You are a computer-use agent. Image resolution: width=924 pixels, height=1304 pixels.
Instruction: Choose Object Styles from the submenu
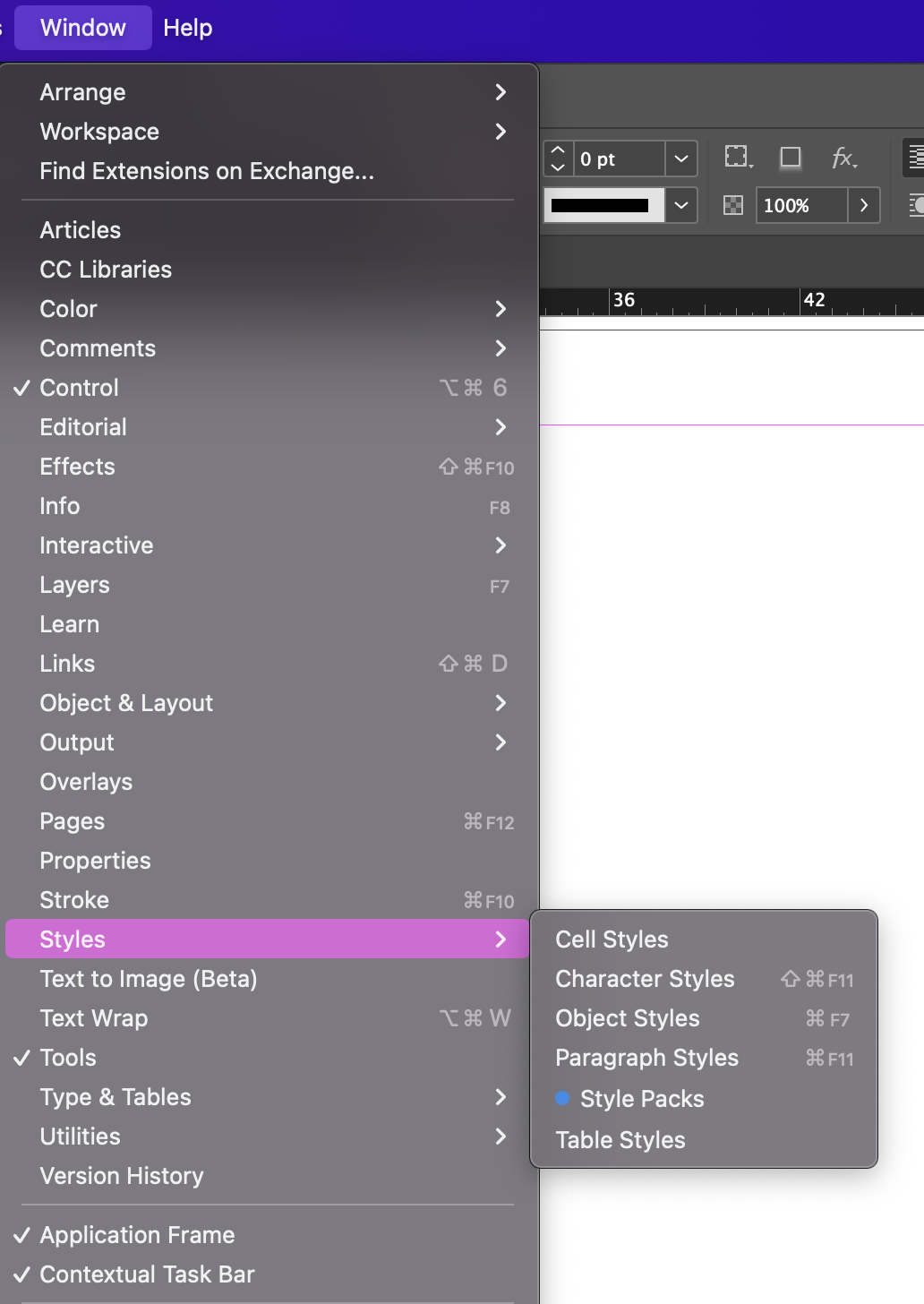[x=704, y=1018]
